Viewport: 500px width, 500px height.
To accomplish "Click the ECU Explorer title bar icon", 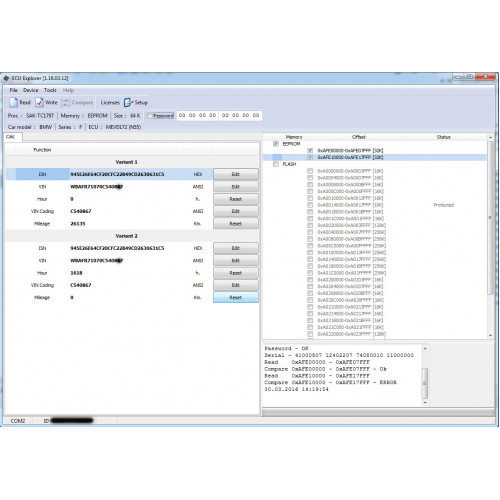I will tap(6, 78).
